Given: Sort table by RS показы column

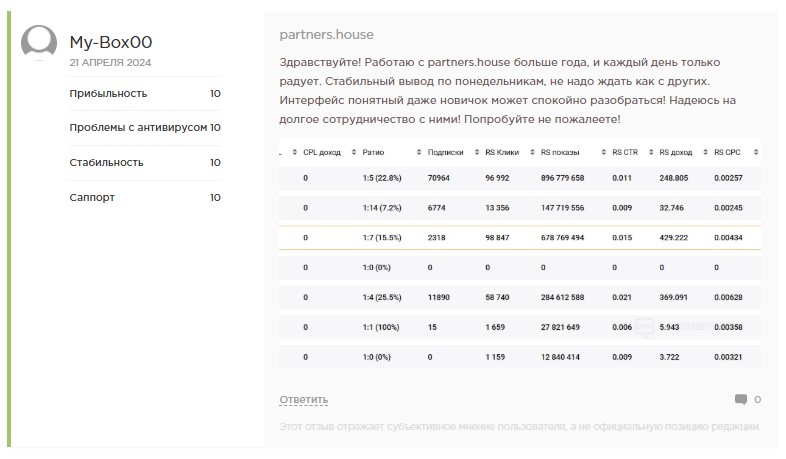Looking at the screenshot, I should pos(560,152).
